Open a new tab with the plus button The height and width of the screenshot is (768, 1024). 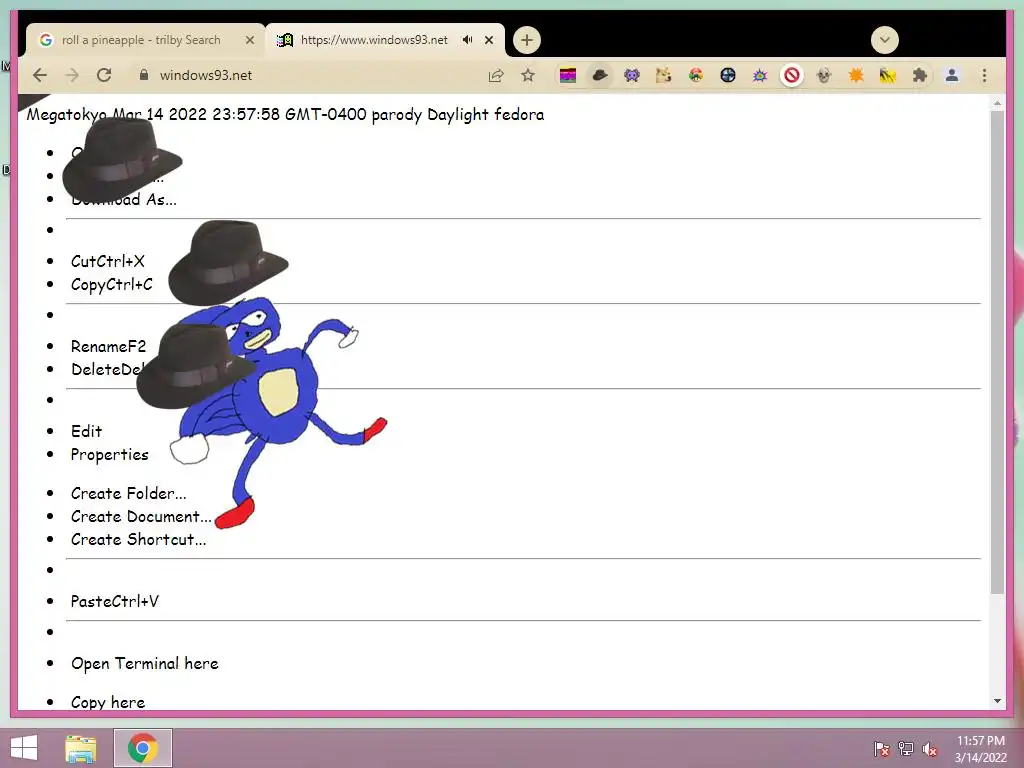[526, 40]
